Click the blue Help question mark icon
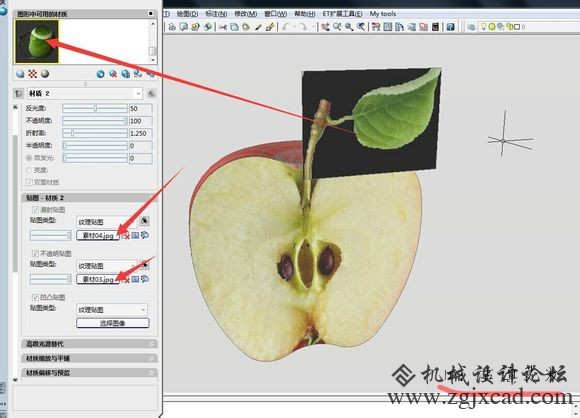 pos(450,27)
